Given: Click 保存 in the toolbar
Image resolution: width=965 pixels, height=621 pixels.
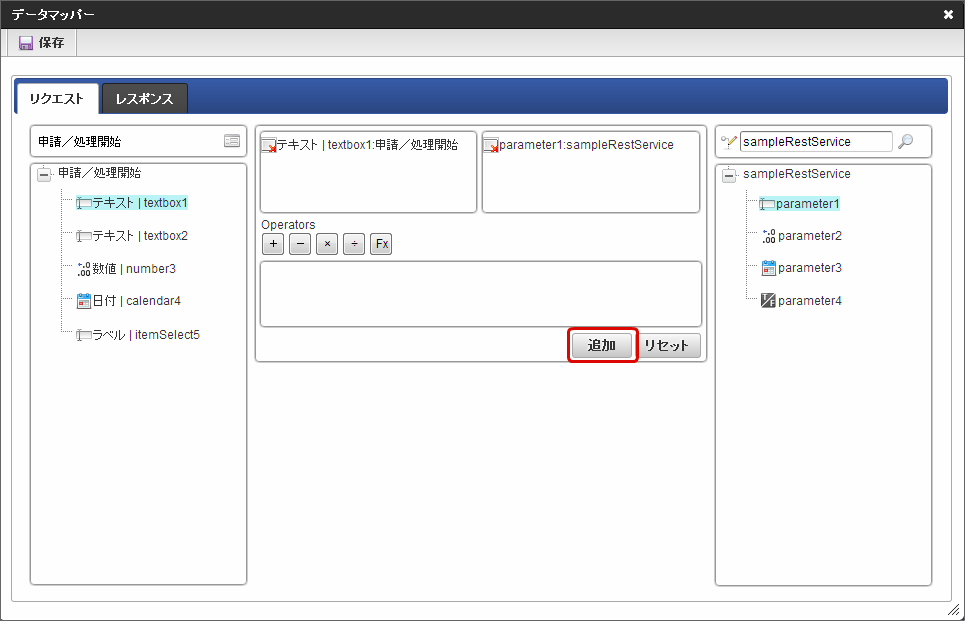Looking at the screenshot, I should pyautogui.click(x=42, y=43).
